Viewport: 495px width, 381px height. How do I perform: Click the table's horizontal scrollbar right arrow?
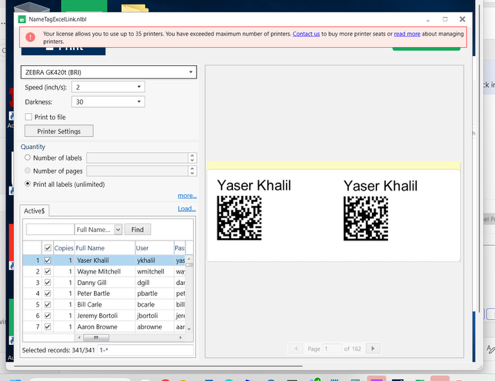(x=180, y=338)
